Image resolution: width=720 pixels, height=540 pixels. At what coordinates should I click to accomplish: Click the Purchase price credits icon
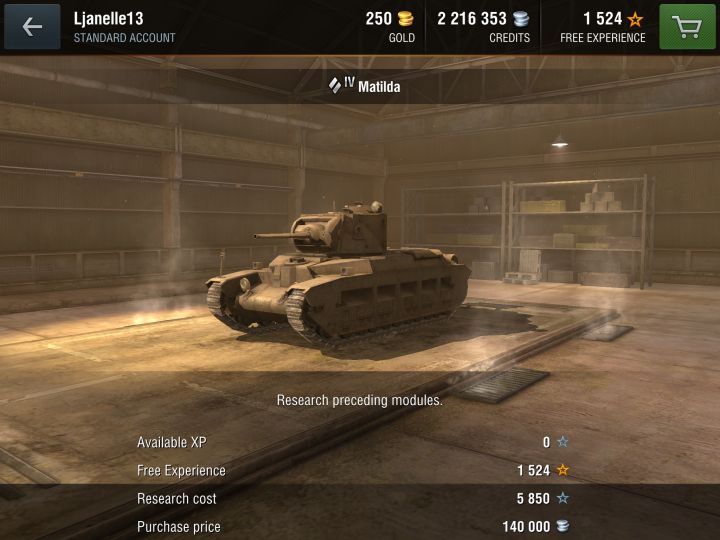[562, 526]
